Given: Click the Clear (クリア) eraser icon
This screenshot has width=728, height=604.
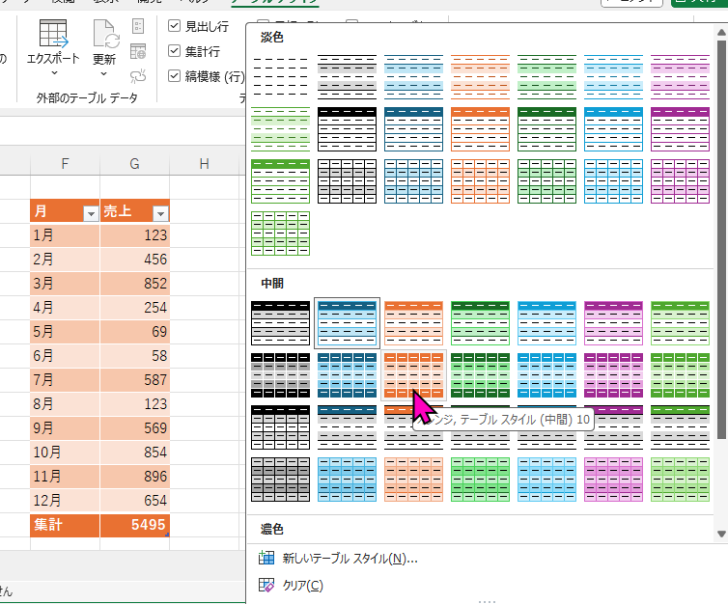Looking at the screenshot, I should (266, 585).
